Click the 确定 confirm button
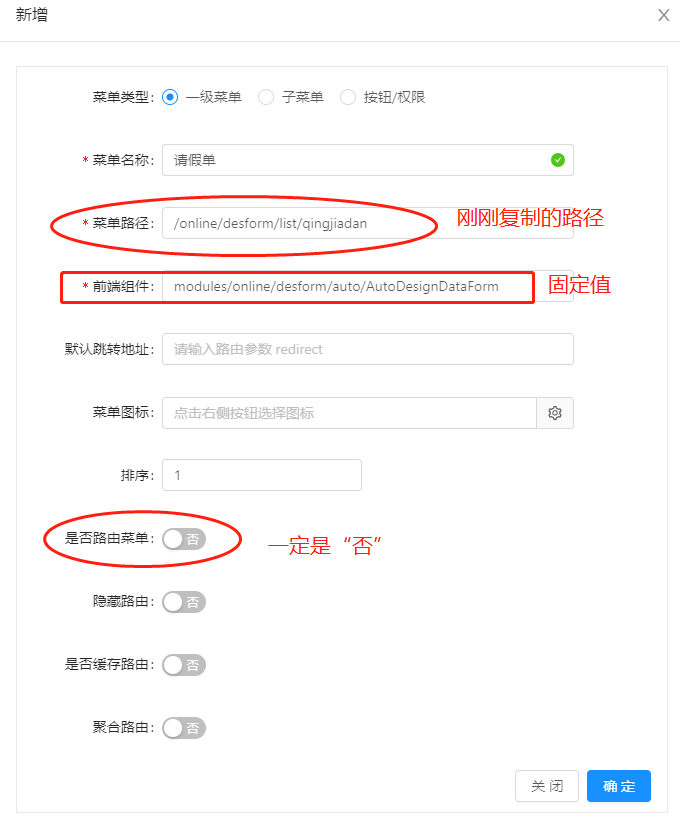The image size is (680, 825). coord(619,786)
